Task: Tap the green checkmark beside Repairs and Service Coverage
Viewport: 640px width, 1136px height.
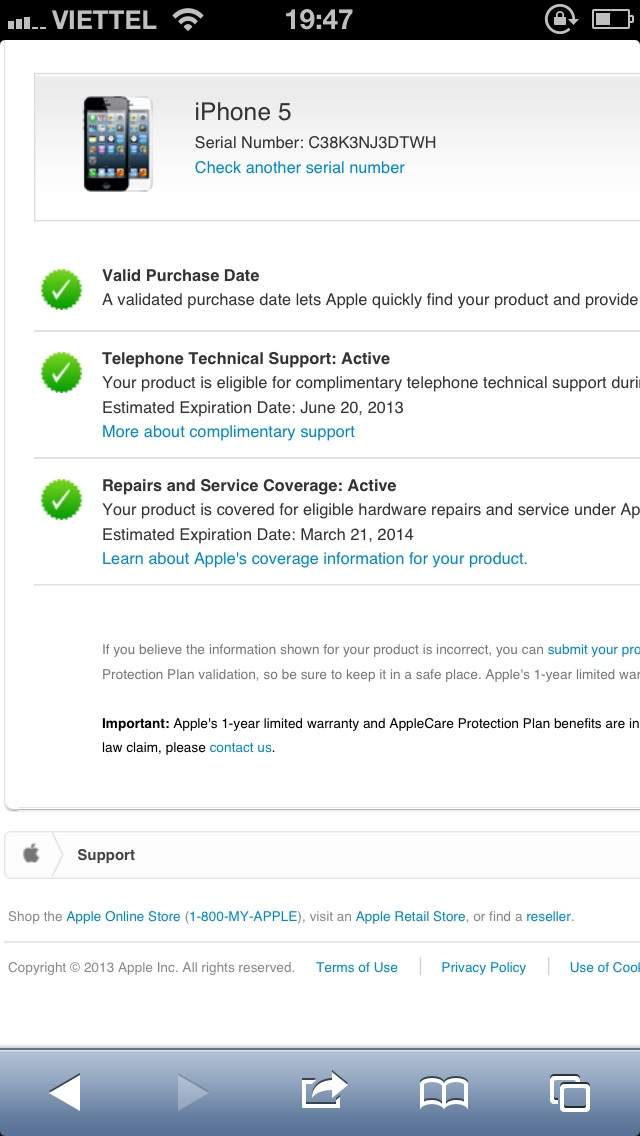Action: (x=61, y=499)
